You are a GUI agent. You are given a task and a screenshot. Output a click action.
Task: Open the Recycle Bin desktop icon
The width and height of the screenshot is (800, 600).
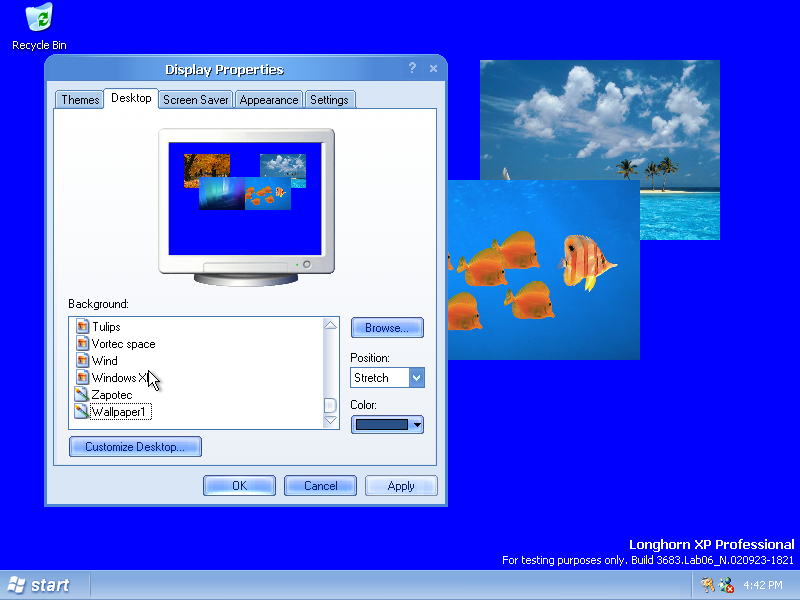39,27
